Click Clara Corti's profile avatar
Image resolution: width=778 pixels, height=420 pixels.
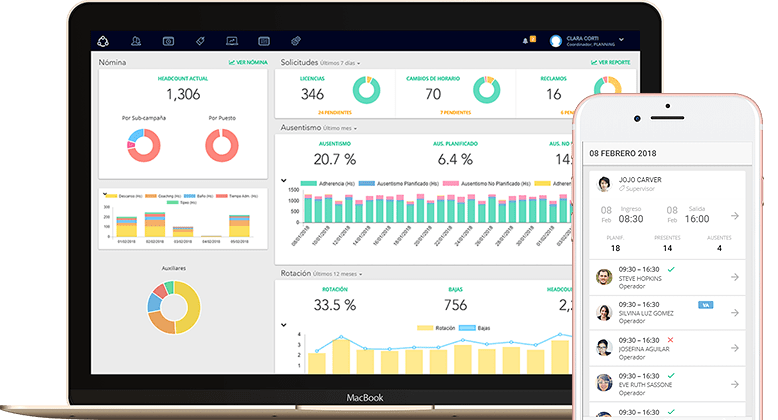[x=556, y=41]
